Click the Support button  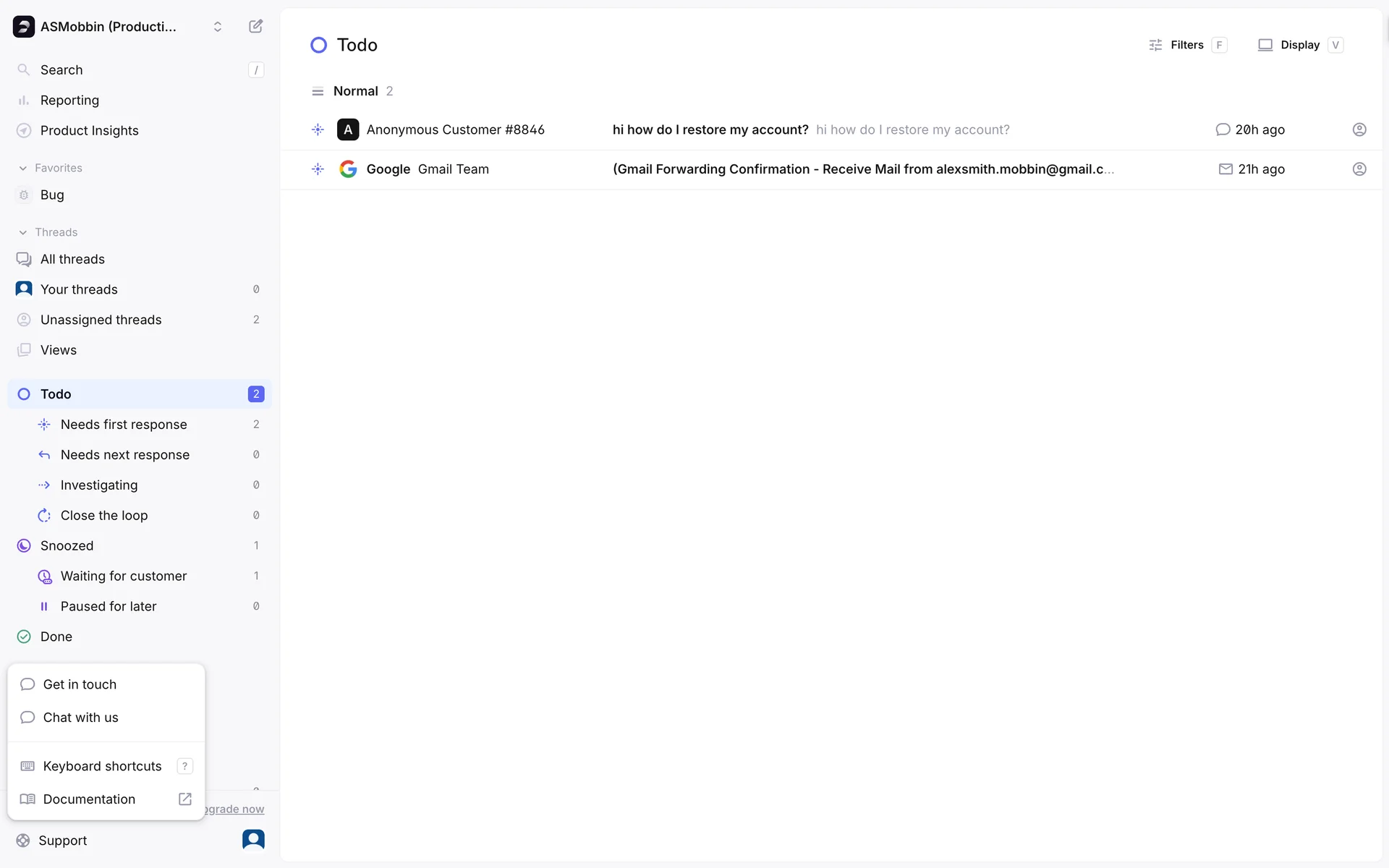tap(62, 841)
